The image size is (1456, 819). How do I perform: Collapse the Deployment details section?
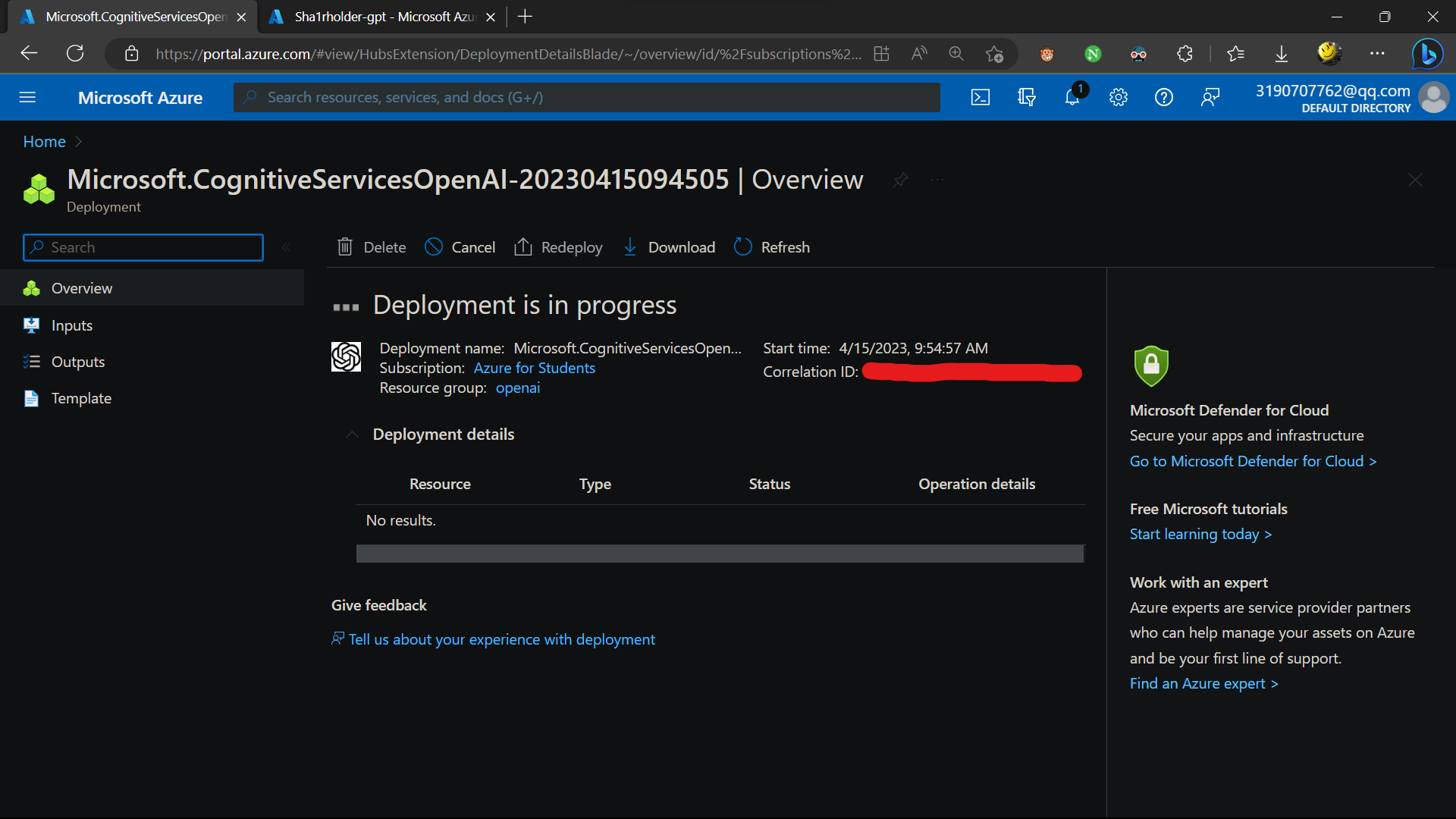(352, 435)
